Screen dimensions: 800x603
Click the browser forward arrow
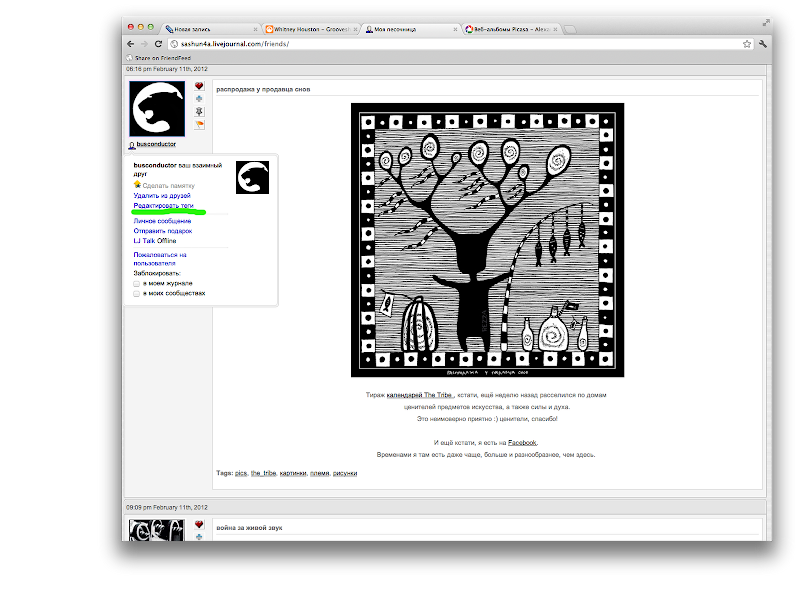click(144, 44)
